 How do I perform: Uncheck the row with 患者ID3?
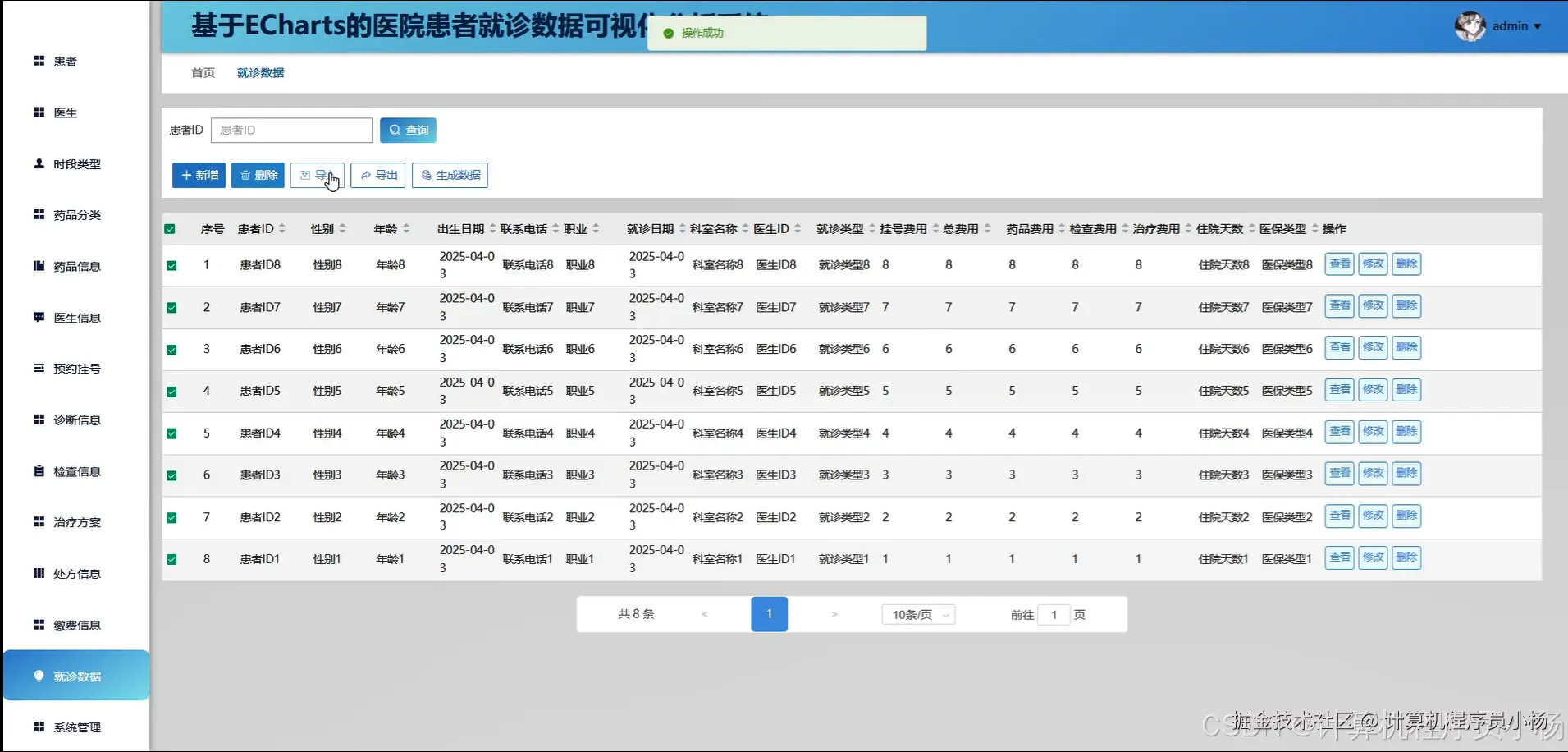pyautogui.click(x=171, y=475)
